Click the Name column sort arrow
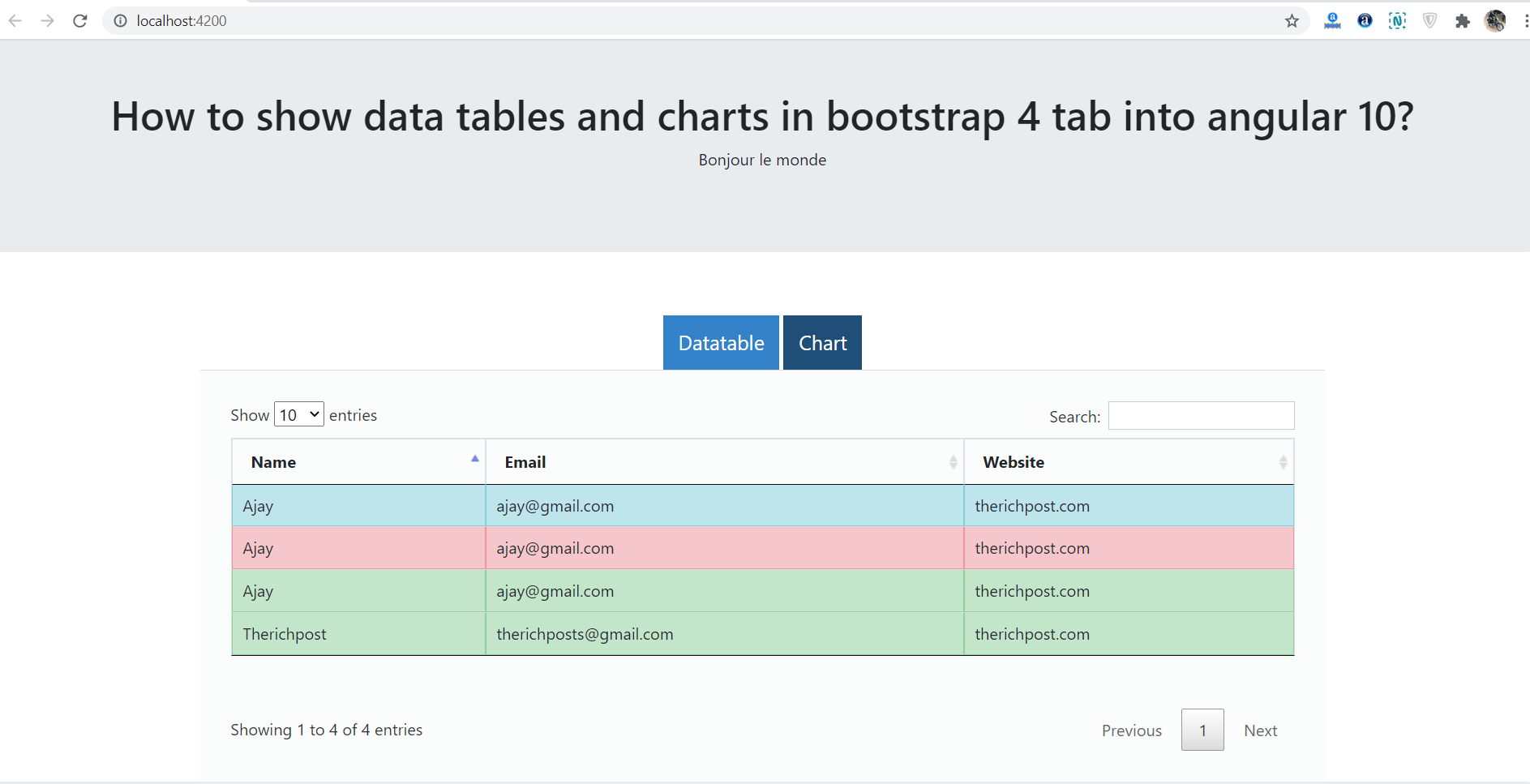 (x=474, y=459)
